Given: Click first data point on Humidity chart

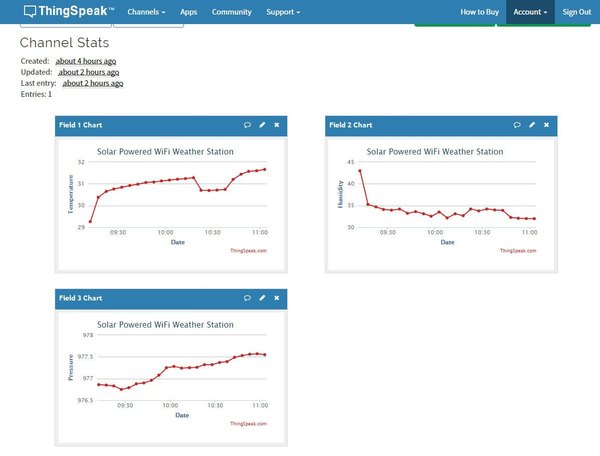Looking at the screenshot, I should tap(360, 171).
